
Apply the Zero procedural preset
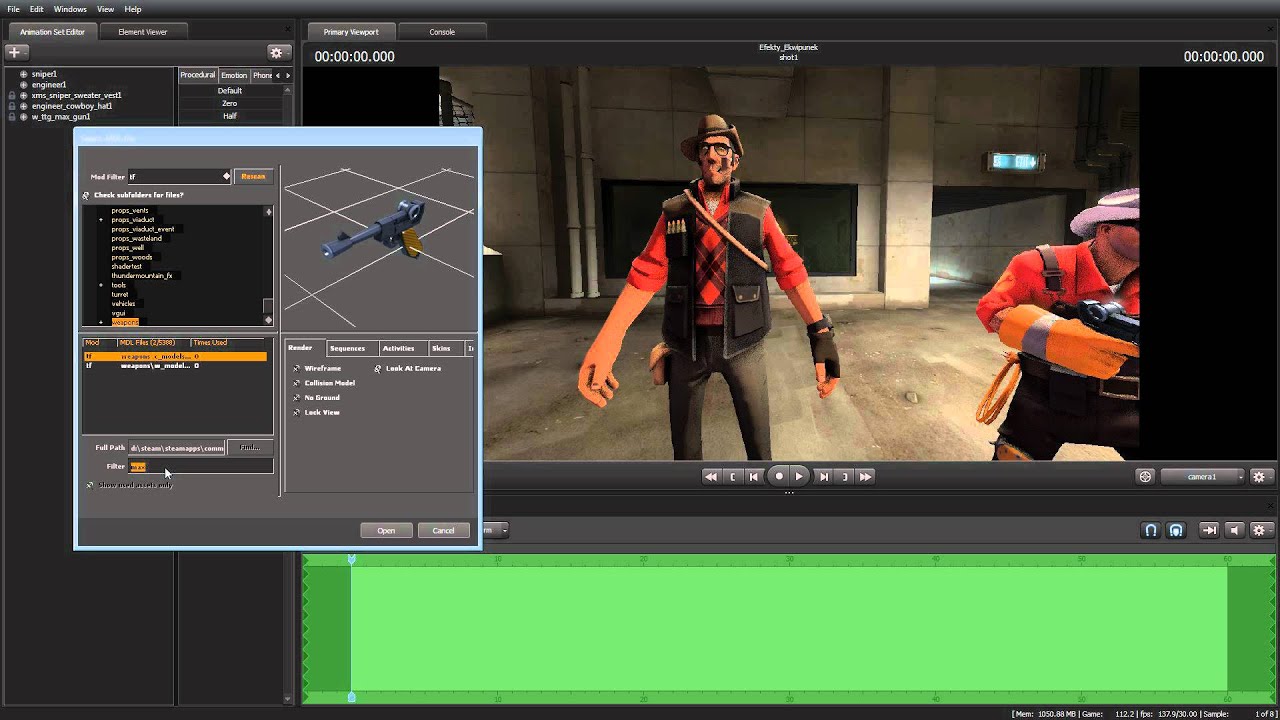pyautogui.click(x=230, y=104)
